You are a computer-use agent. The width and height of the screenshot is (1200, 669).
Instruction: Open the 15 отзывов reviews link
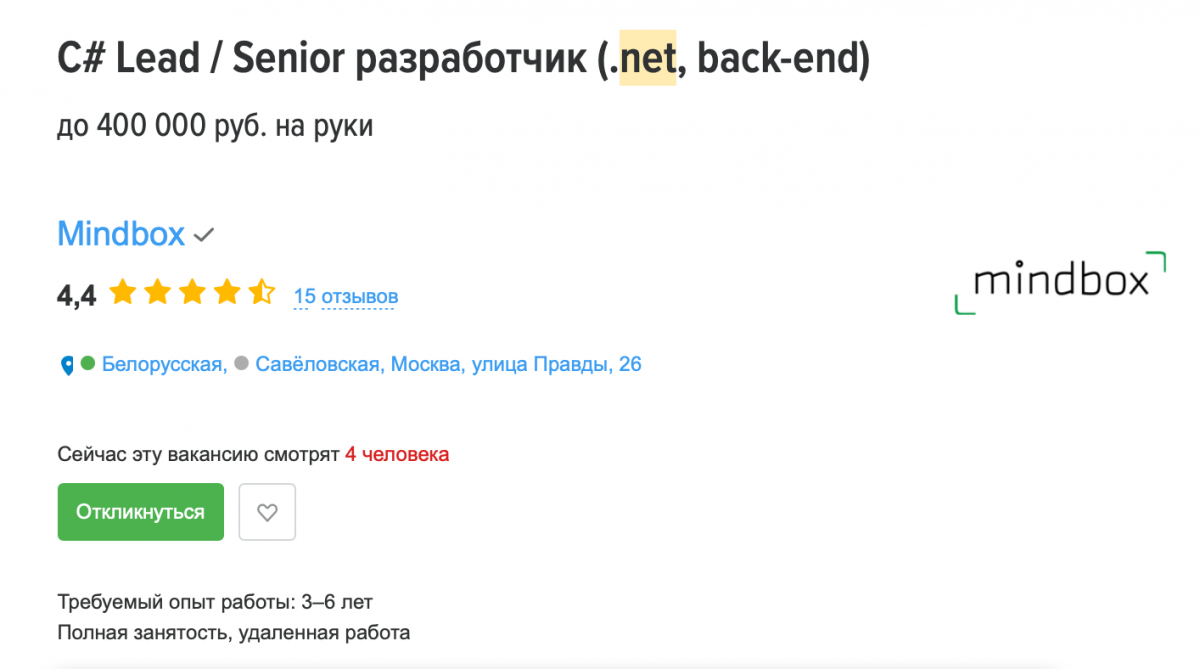point(344,296)
